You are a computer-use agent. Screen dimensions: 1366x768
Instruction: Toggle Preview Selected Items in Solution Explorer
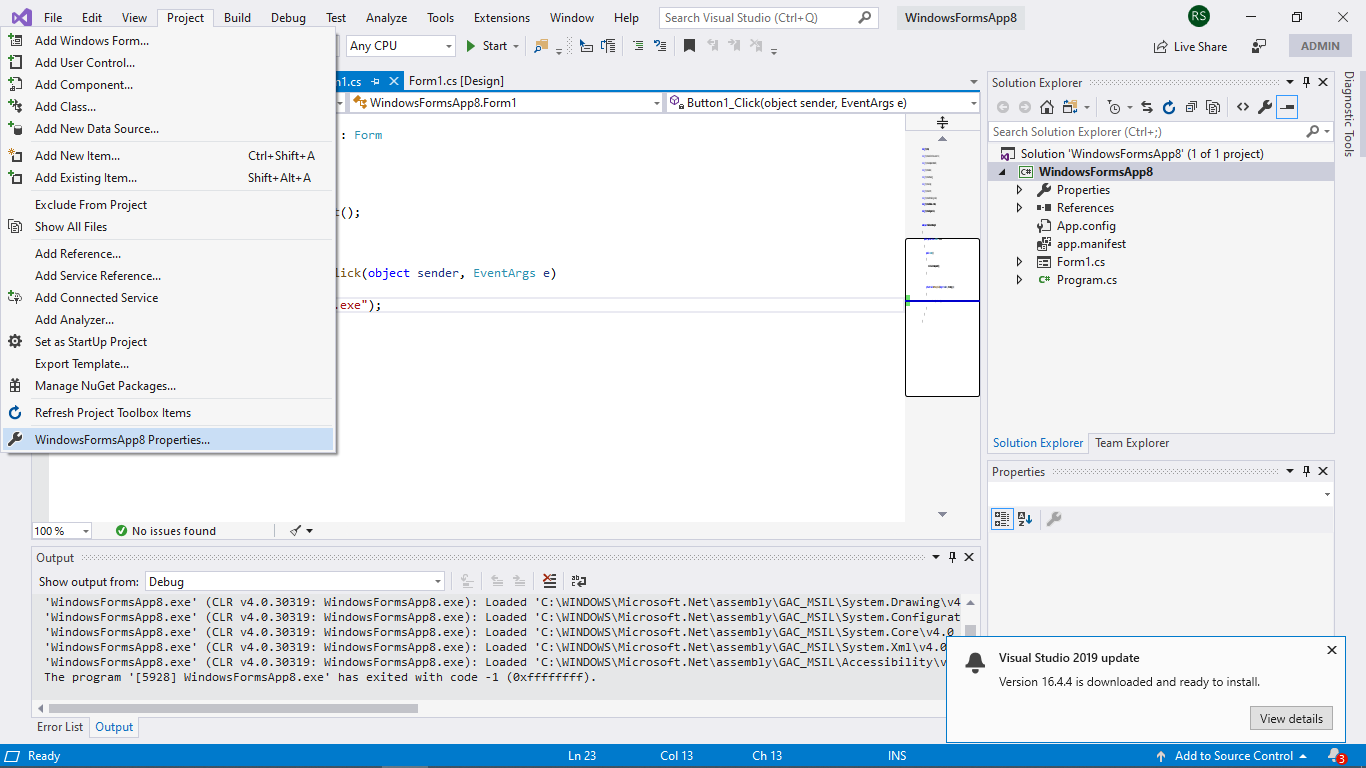[x=1287, y=107]
